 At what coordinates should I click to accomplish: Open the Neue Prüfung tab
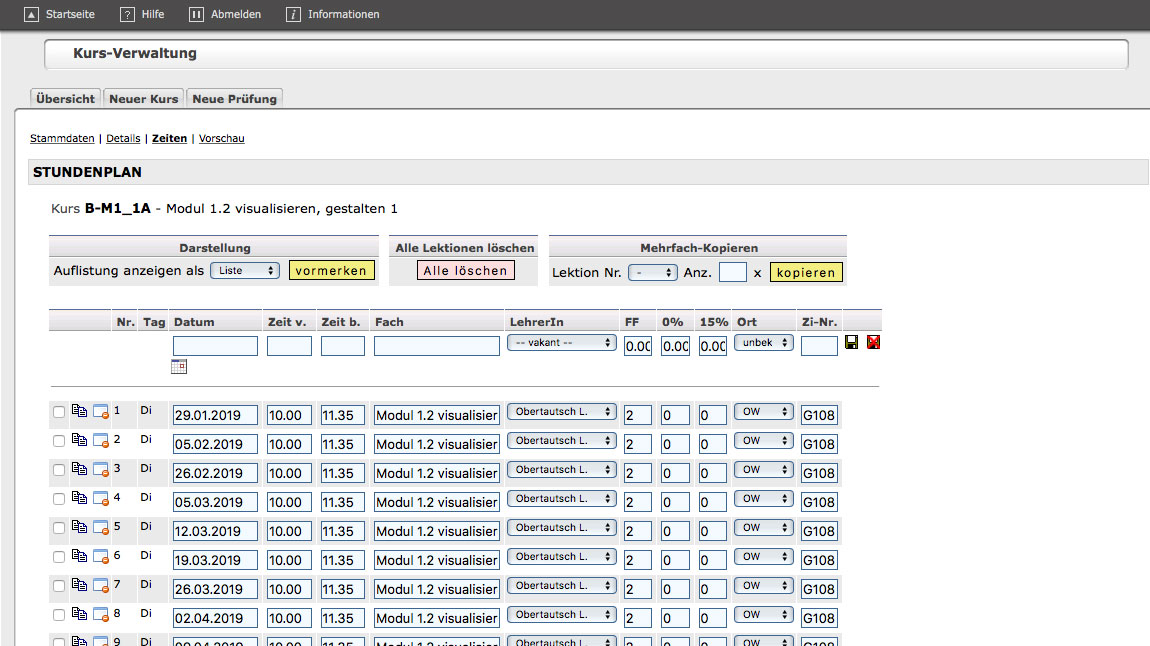pos(235,98)
